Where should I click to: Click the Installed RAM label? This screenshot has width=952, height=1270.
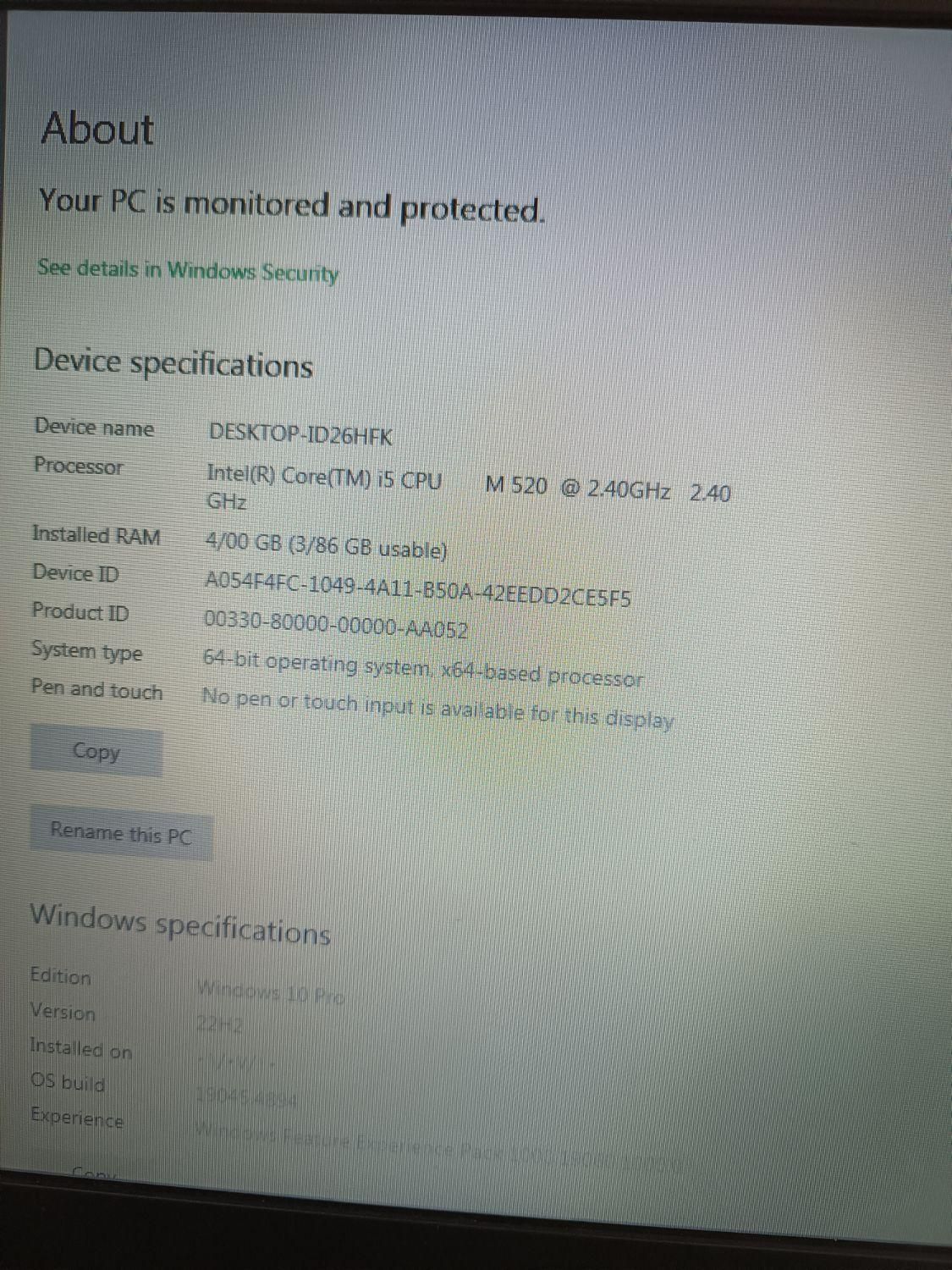pos(96,536)
